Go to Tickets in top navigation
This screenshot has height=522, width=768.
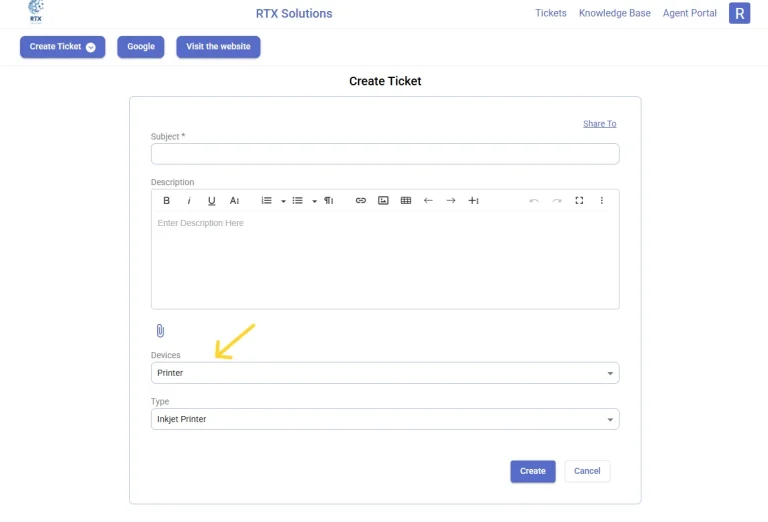[551, 13]
